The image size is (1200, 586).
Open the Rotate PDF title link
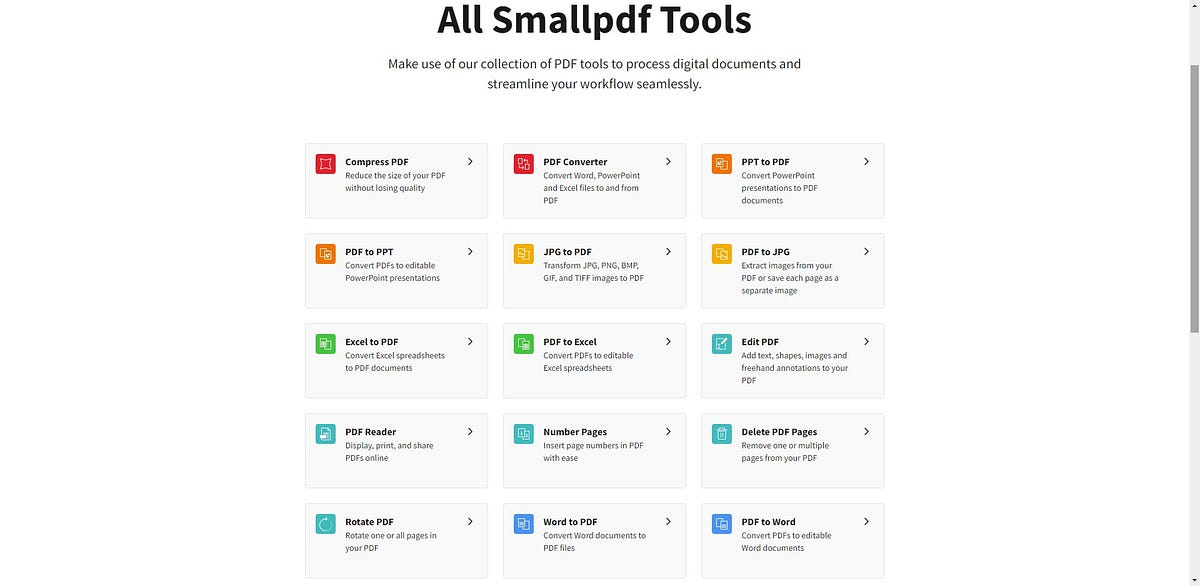(x=369, y=522)
